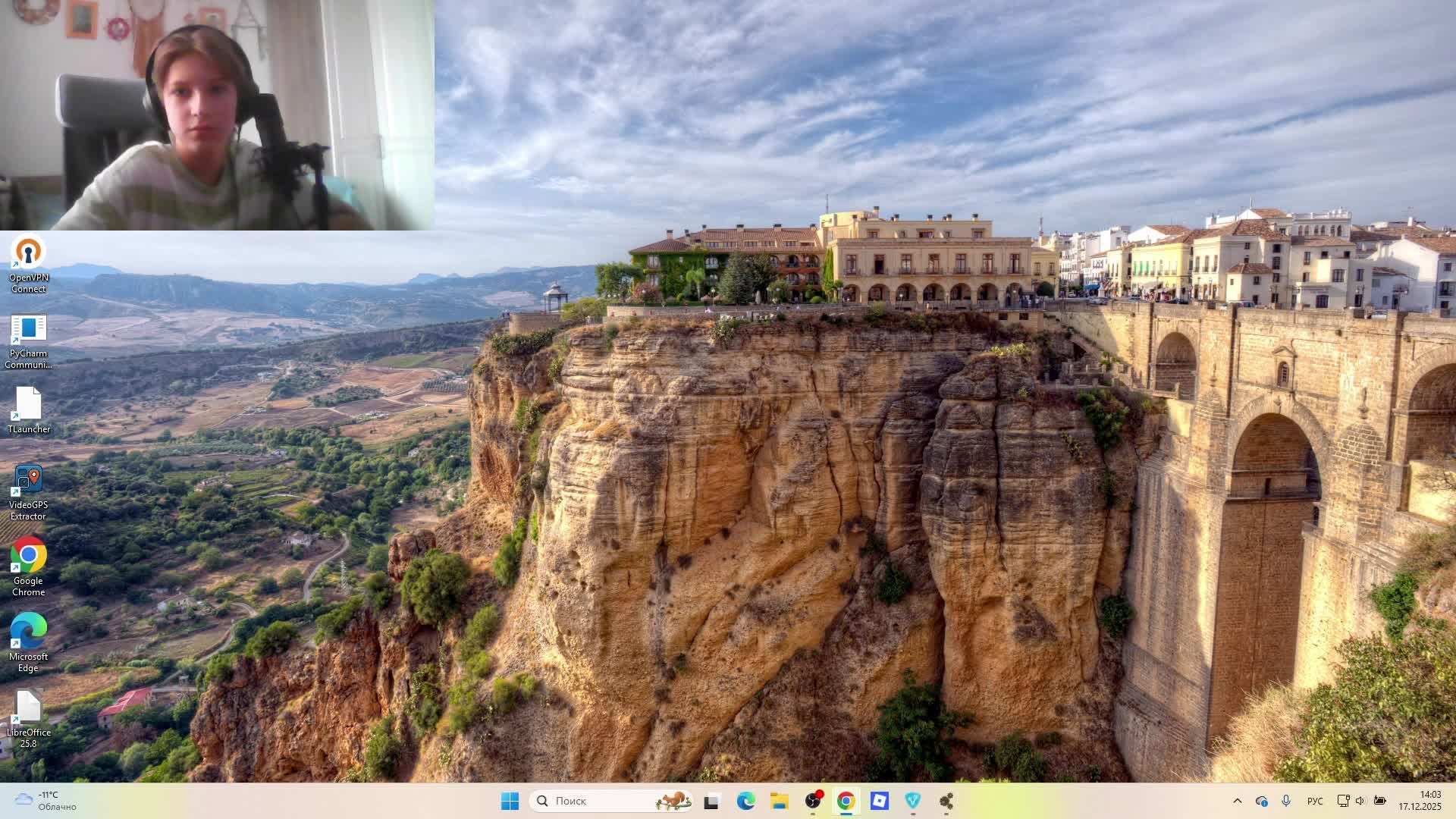Open OBS Studio from the taskbar
The height and width of the screenshot is (819, 1456).
(x=813, y=801)
